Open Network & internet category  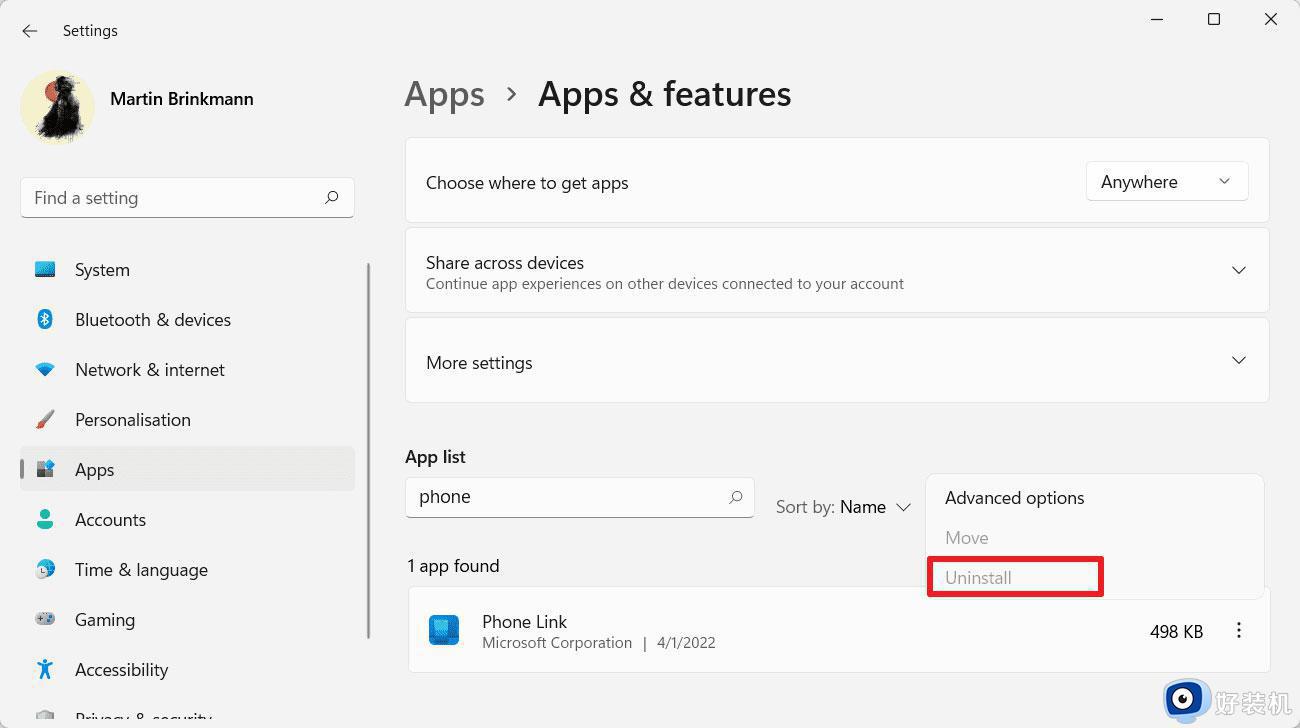pyautogui.click(x=187, y=370)
